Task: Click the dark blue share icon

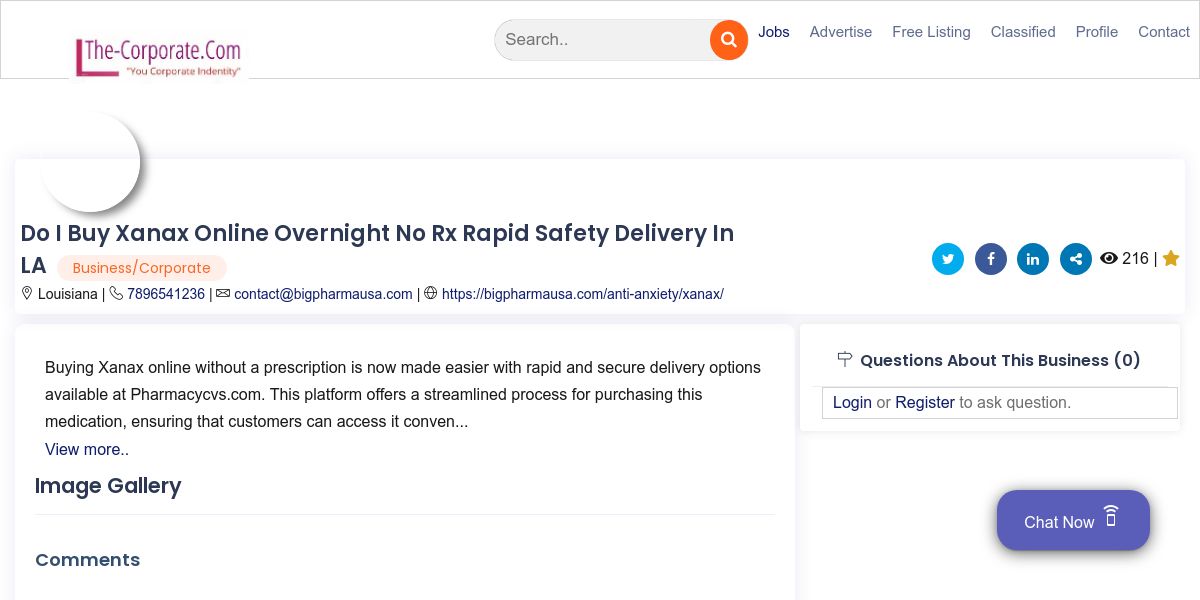Action: coord(1076,259)
